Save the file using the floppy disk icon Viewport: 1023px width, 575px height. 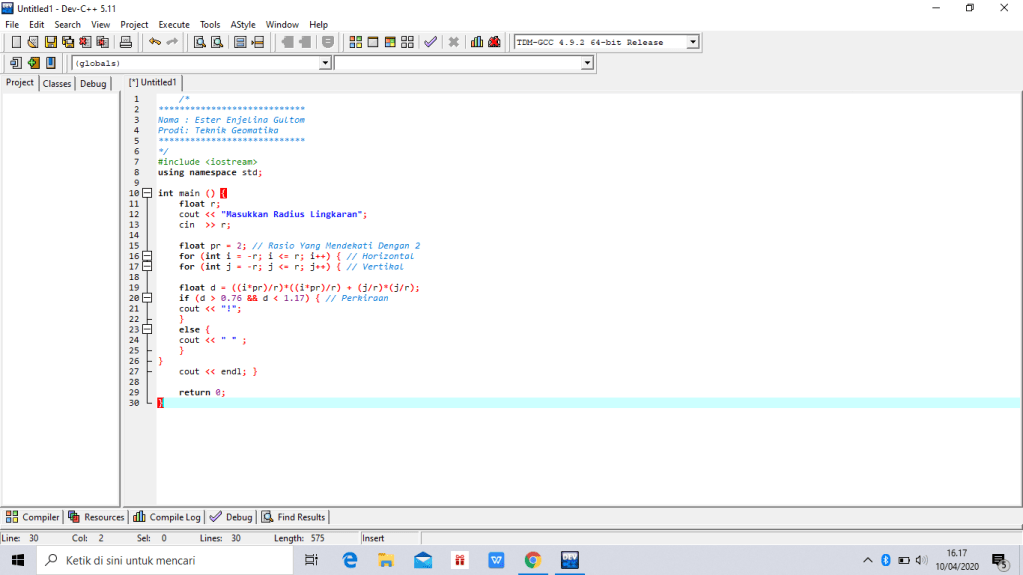pyautogui.click(x=50, y=42)
